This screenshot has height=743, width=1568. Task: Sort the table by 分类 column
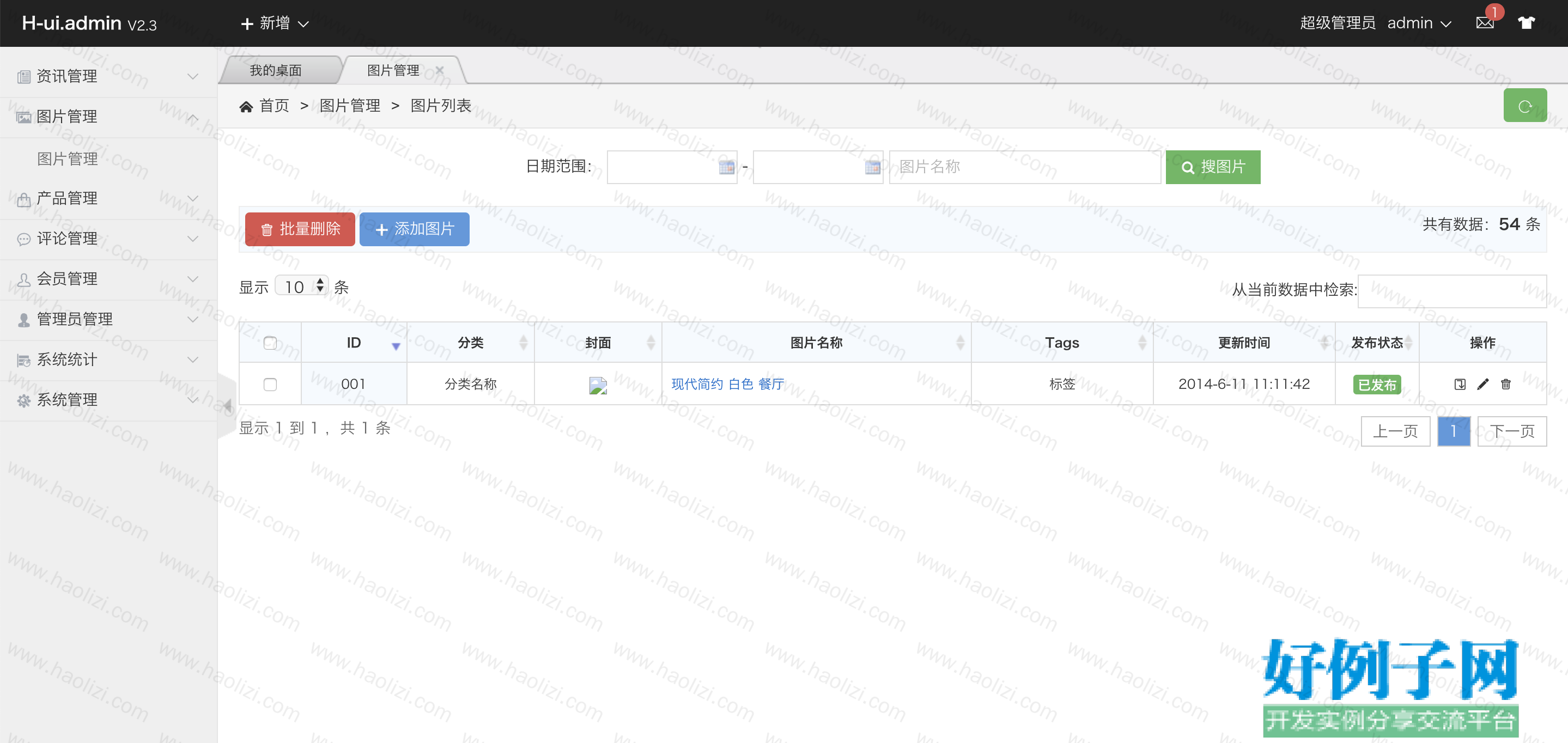click(x=471, y=343)
